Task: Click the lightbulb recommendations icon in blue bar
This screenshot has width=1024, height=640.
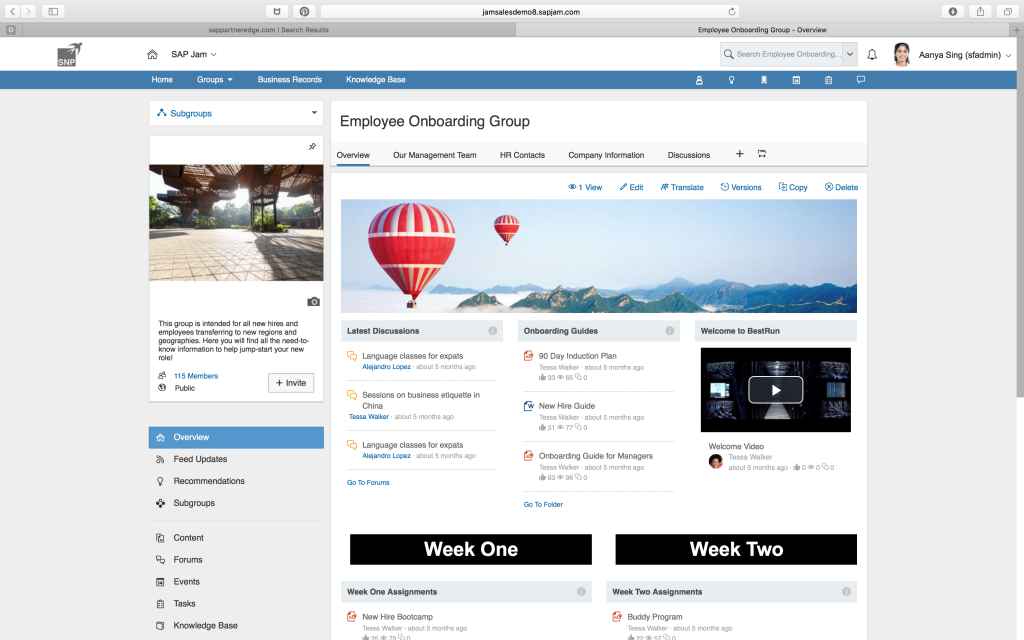Action: pos(731,80)
